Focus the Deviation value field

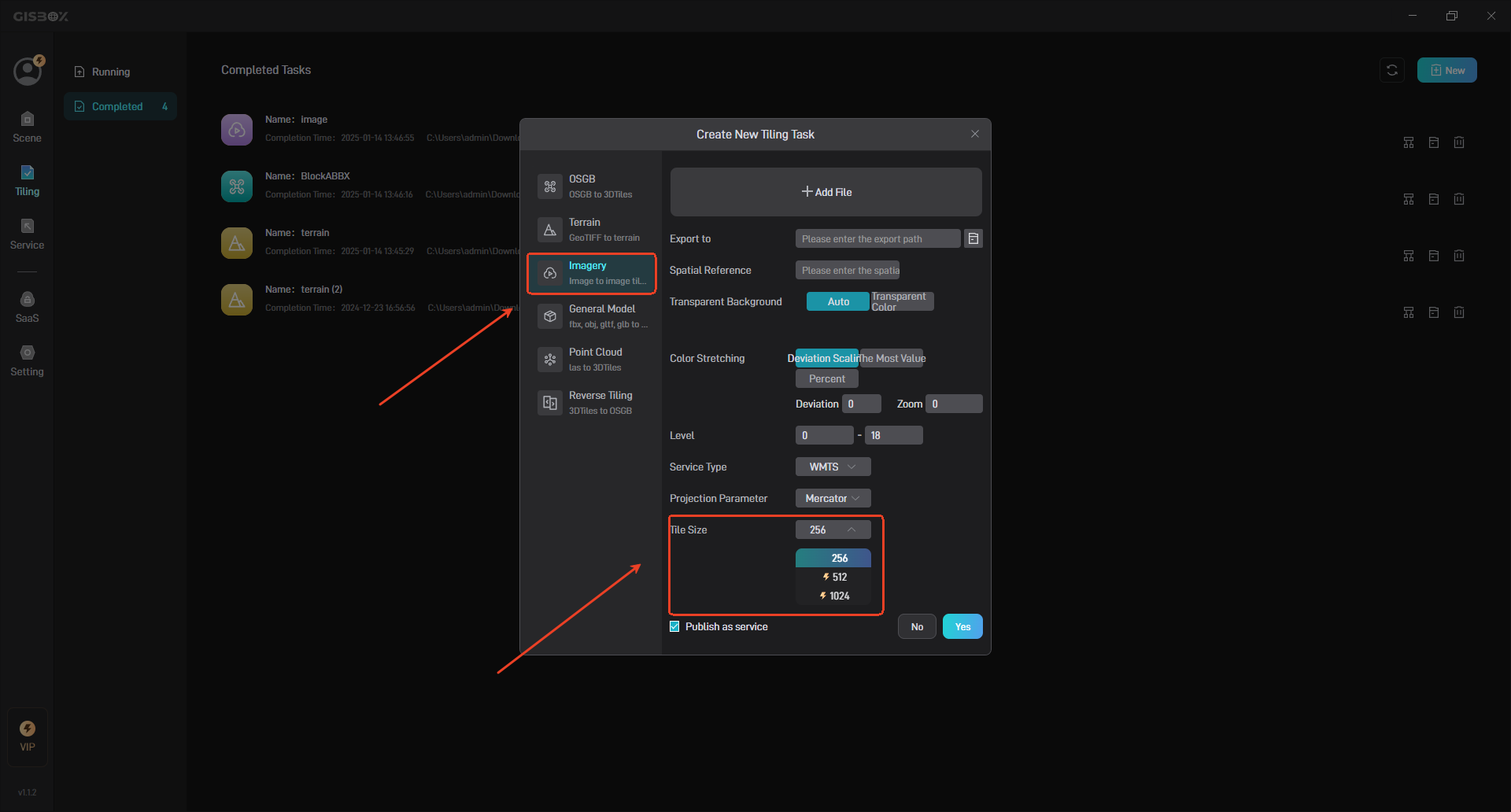pyautogui.click(x=861, y=404)
